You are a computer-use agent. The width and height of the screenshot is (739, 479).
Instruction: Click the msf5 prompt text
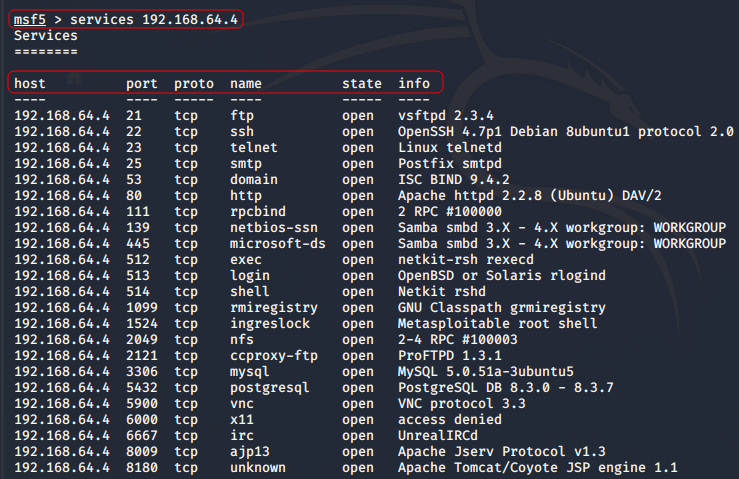(x=30, y=20)
